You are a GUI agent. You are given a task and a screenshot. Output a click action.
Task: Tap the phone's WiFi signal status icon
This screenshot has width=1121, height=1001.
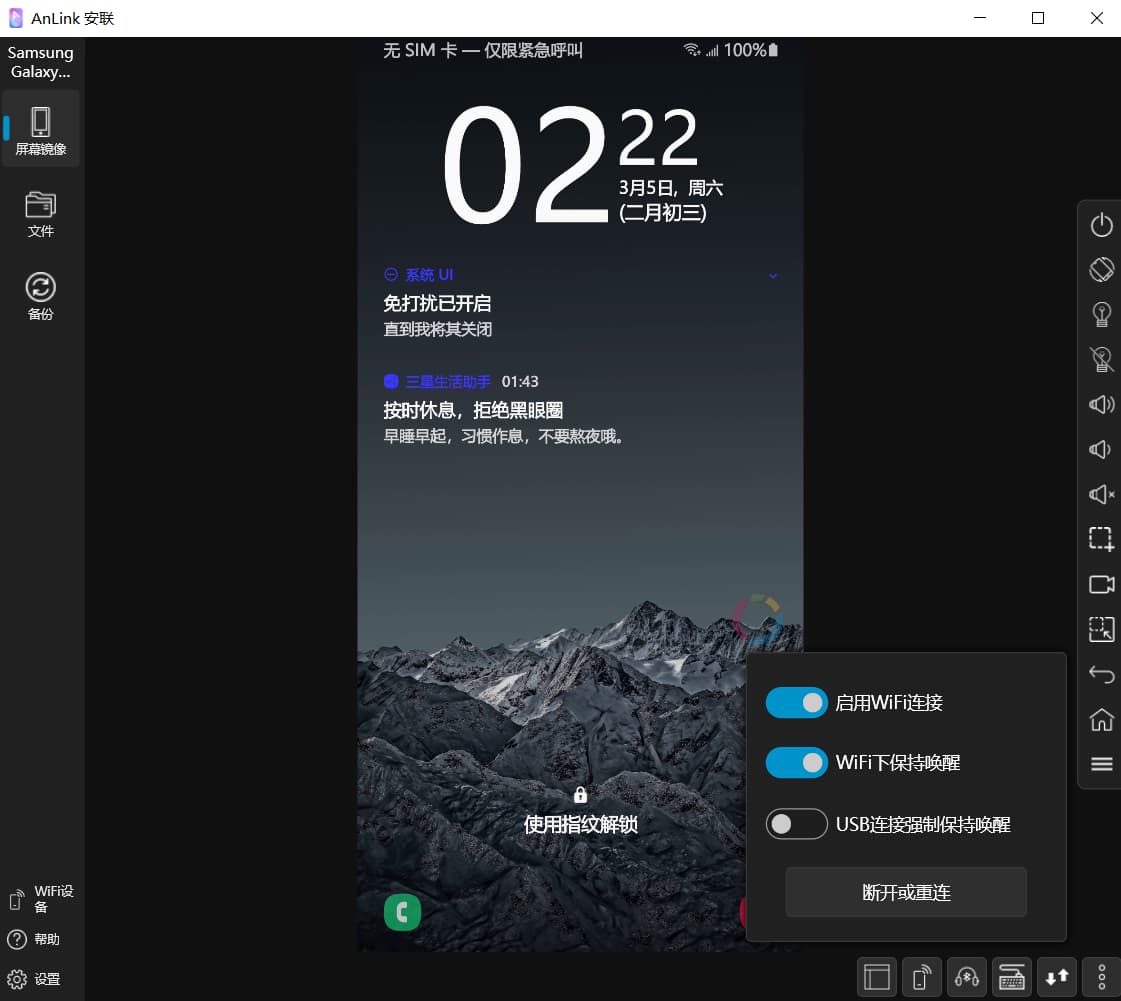click(691, 50)
